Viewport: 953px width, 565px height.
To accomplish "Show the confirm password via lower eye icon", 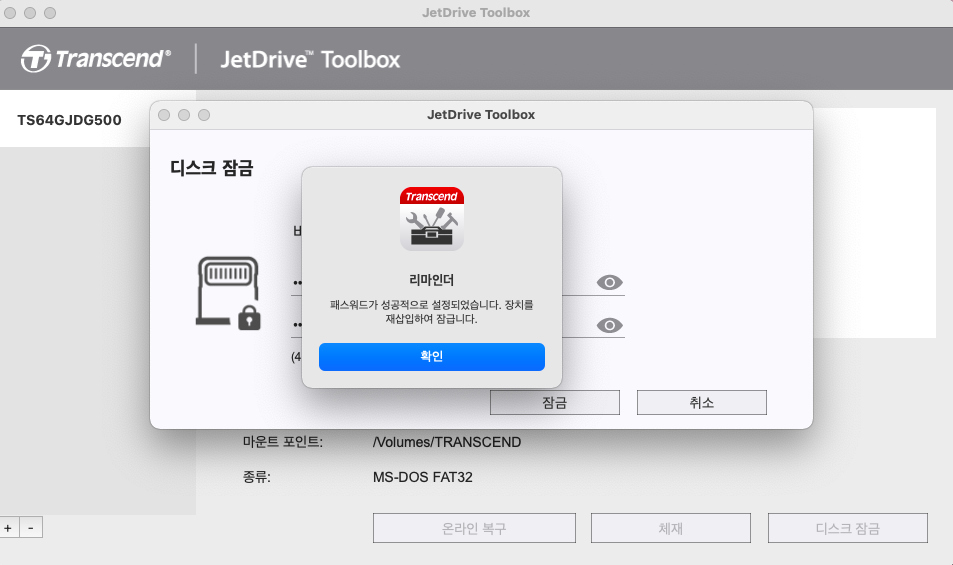I will (x=609, y=325).
